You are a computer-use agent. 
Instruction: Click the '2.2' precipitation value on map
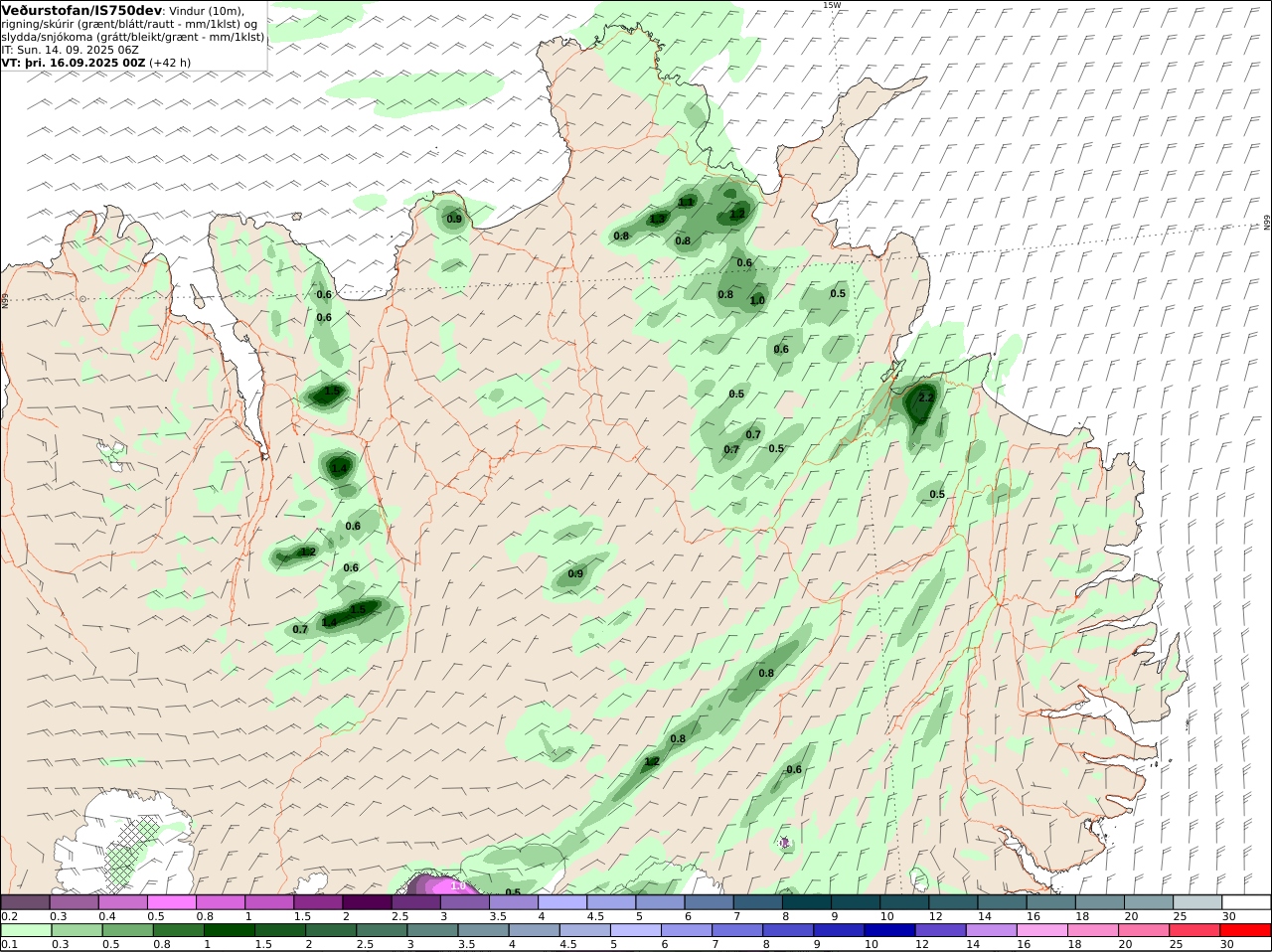click(x=925, y=397)
